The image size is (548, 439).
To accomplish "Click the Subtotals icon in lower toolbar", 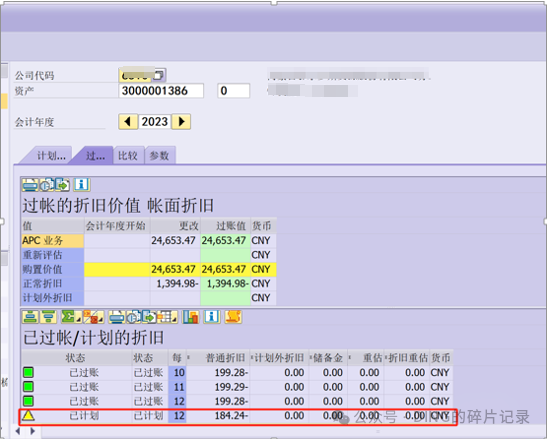I will pyautogui.click(x=91, y=317).
